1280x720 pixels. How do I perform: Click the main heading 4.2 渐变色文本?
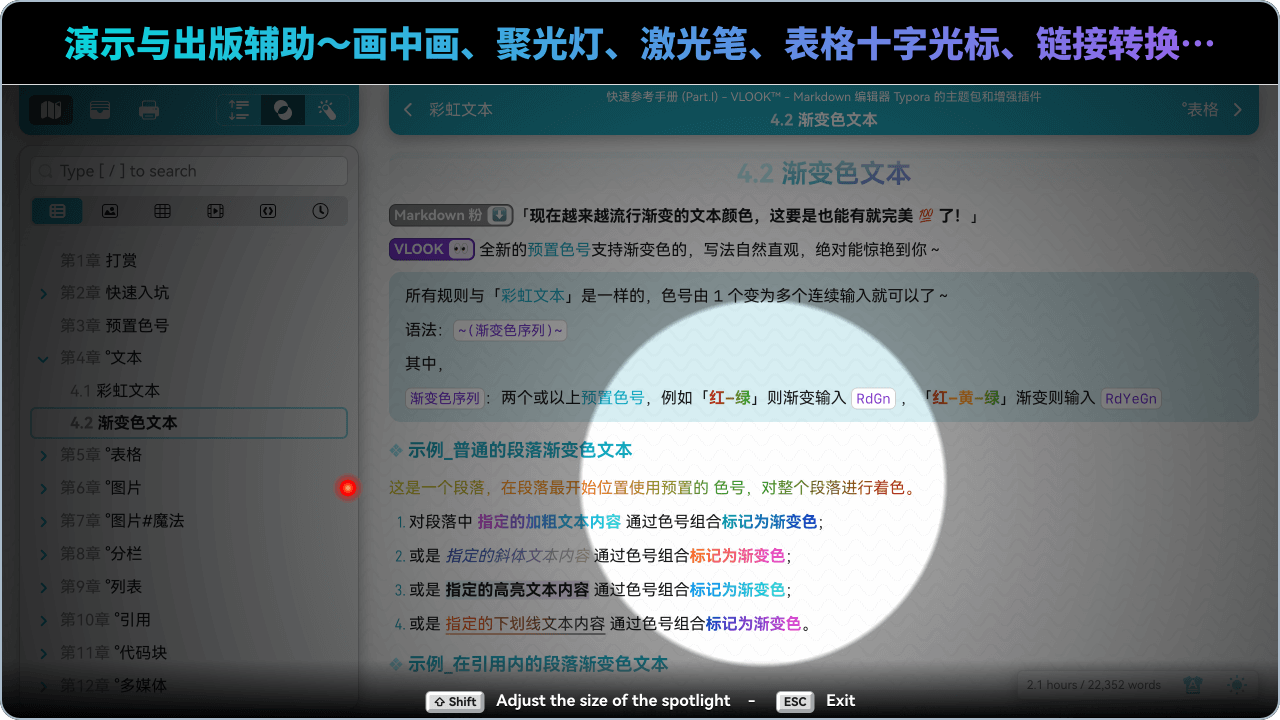coord(824,174)
